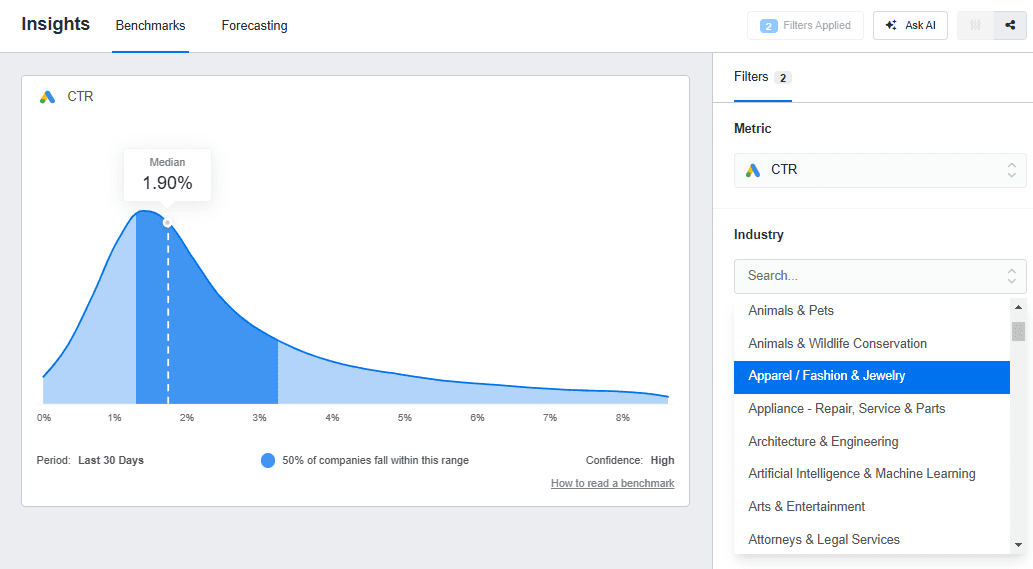Click the filter sliders icon button
This screenshot has height=569, width=1033.
click(x=975, y=26)
